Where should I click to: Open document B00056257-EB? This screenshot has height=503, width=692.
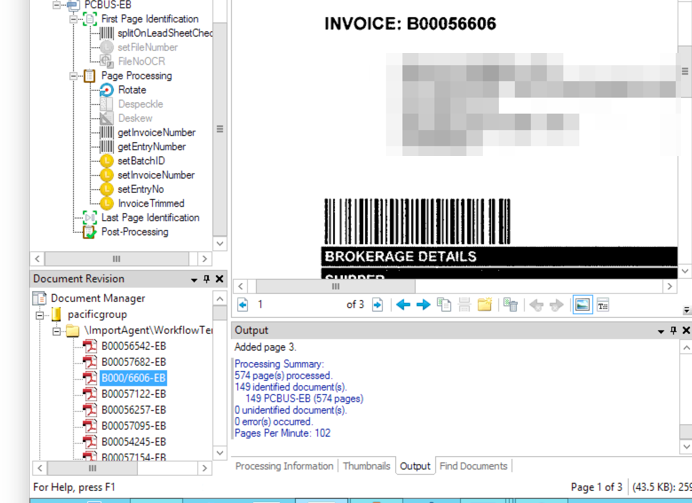133,410
